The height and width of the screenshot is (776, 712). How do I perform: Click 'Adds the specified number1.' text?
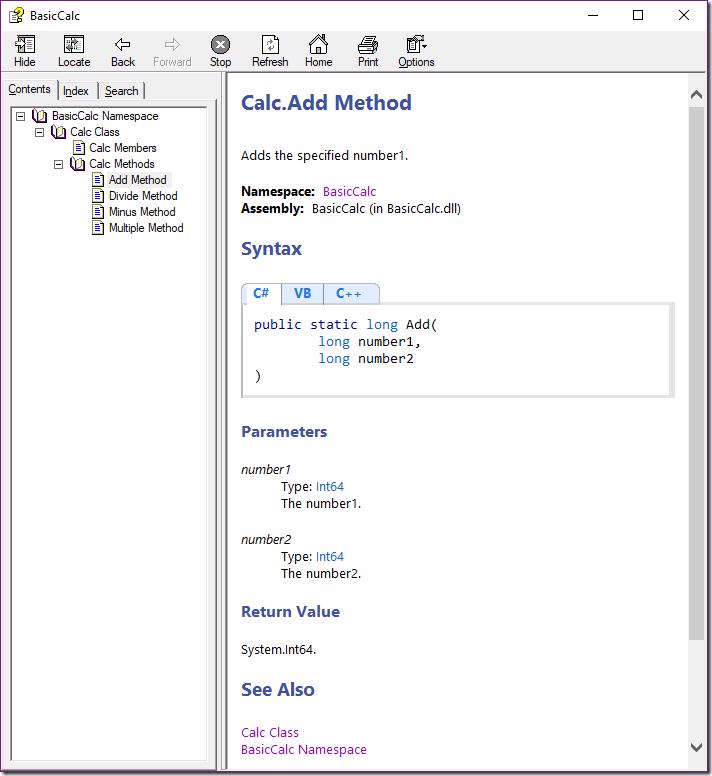click(324, 155)
